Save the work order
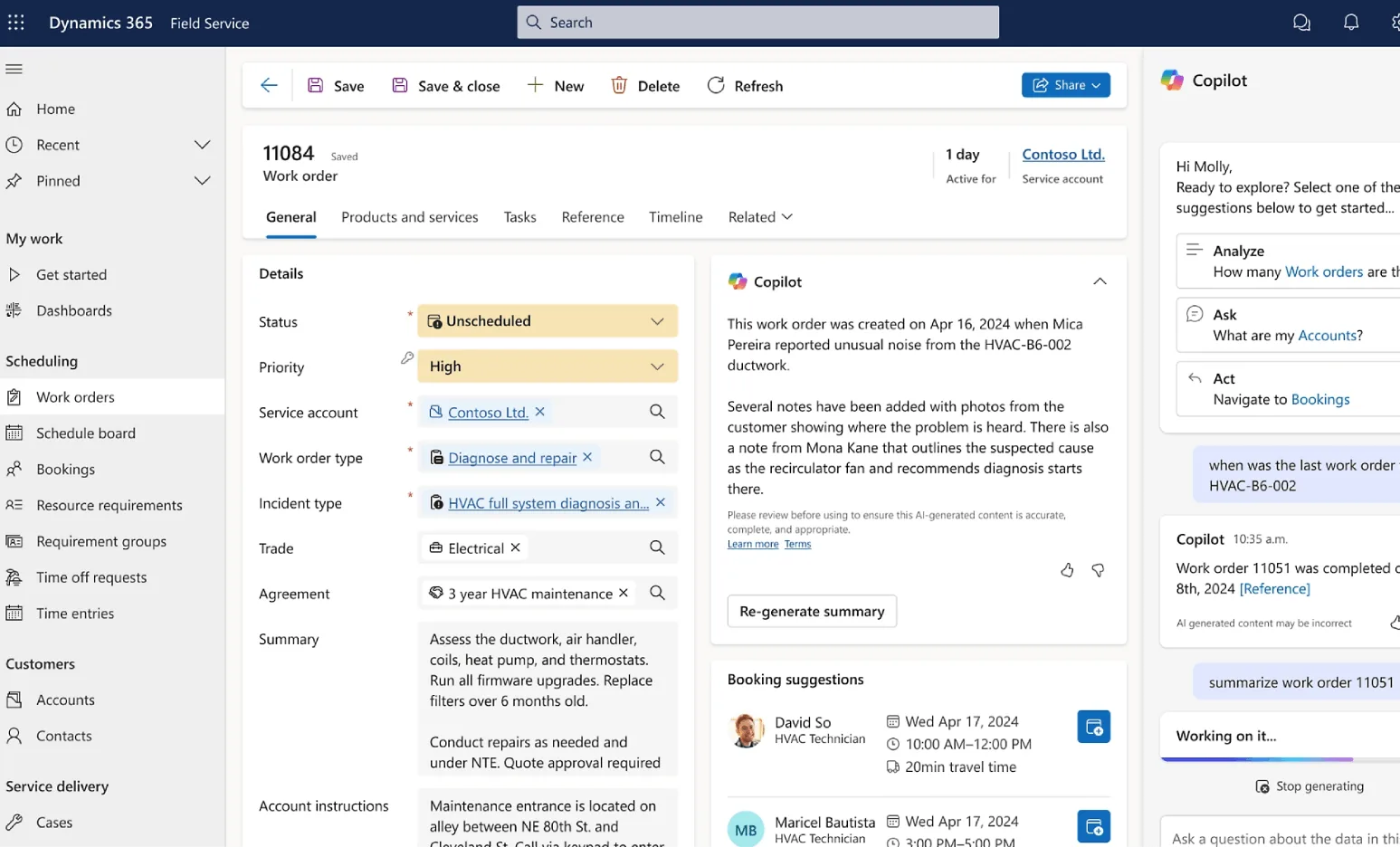Image resolution: width=1400 pixels, height=847 pixels. (x=336, y=86)
